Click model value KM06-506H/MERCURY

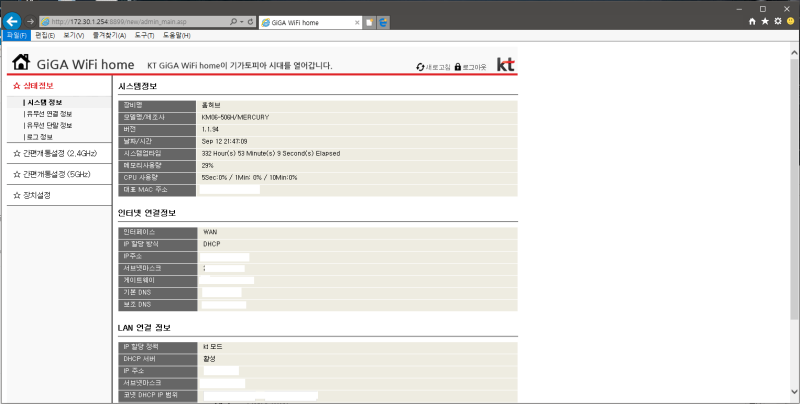pyautogui.click(x=235, y=117)
